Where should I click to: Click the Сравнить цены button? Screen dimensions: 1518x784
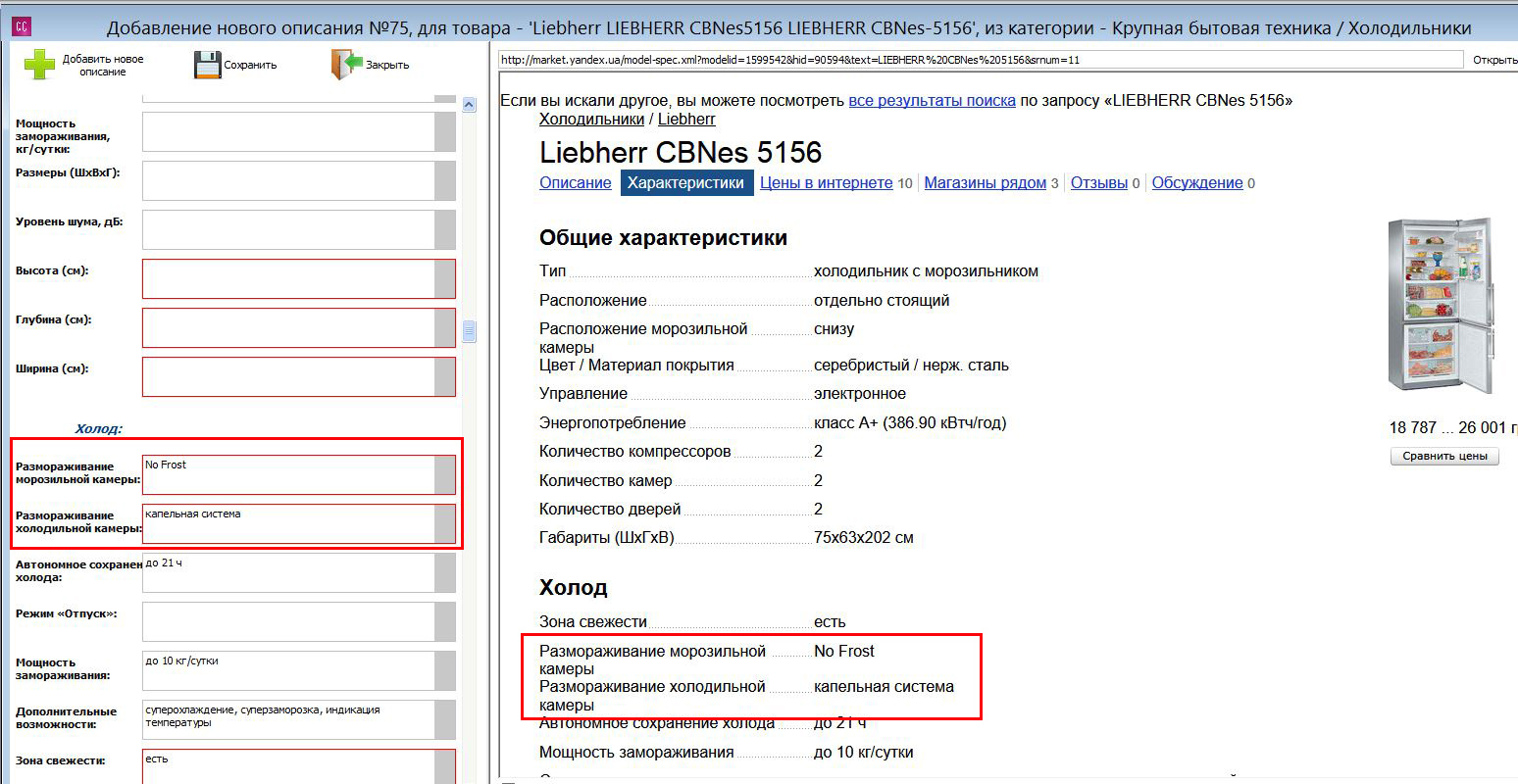pos(1444,456)
